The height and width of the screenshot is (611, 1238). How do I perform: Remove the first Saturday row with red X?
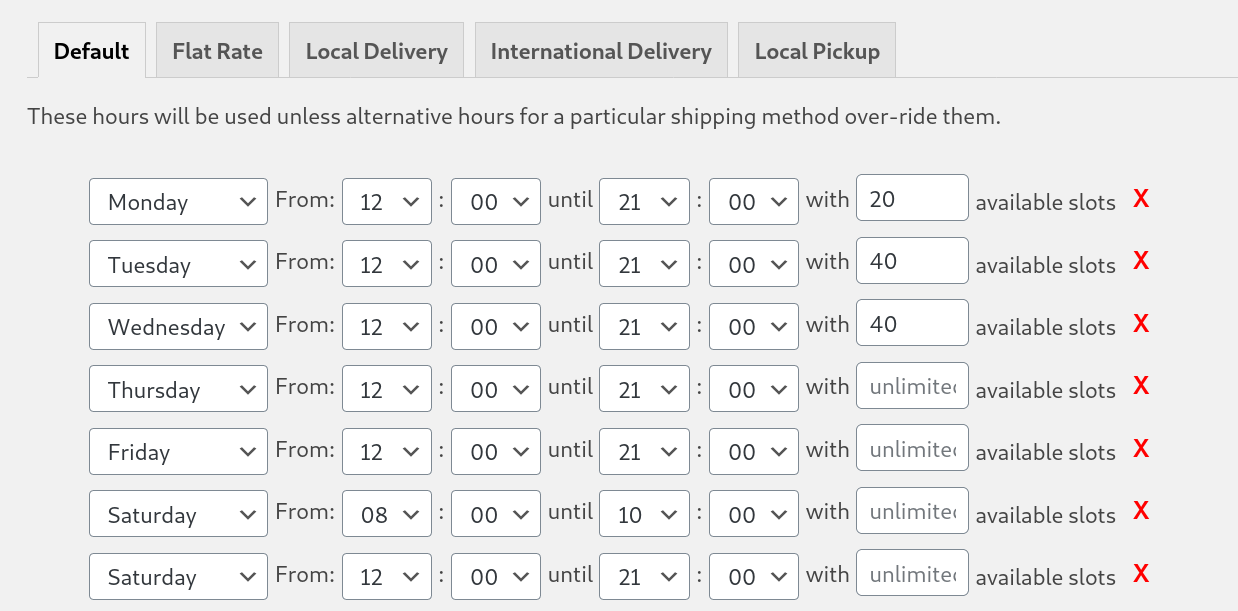coord(1140,510)
